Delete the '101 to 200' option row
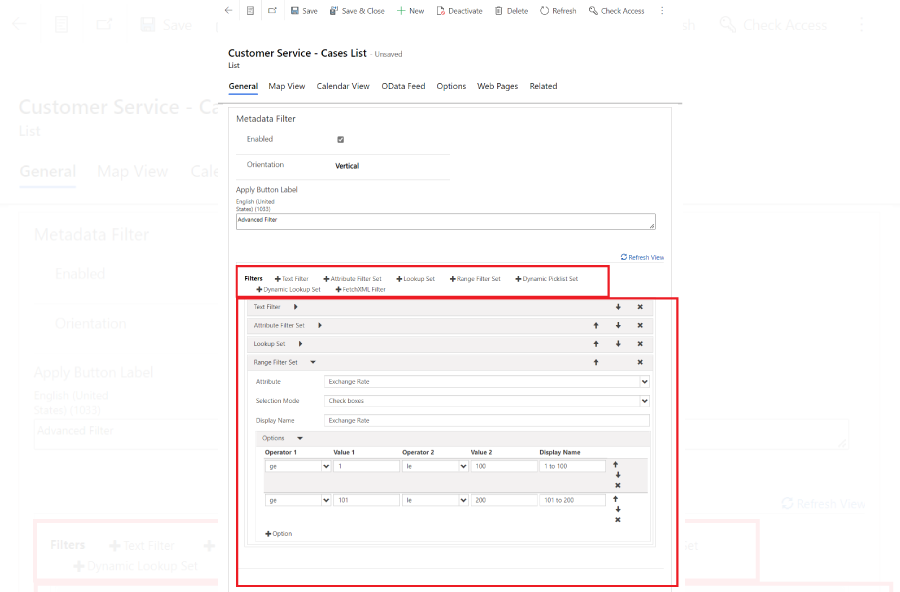 (x=617, y=520)
